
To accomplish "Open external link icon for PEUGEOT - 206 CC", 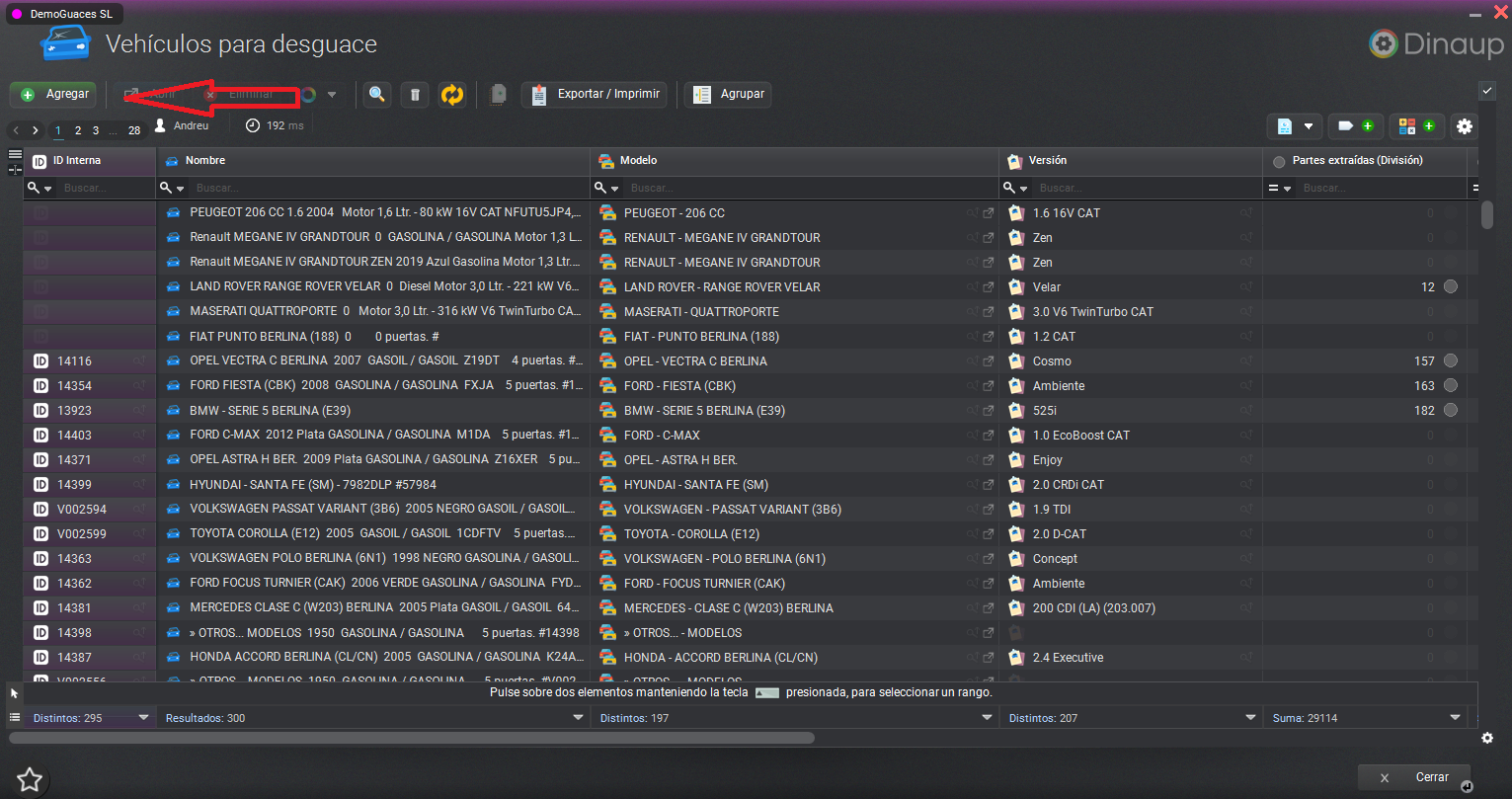I will [988, 213].
